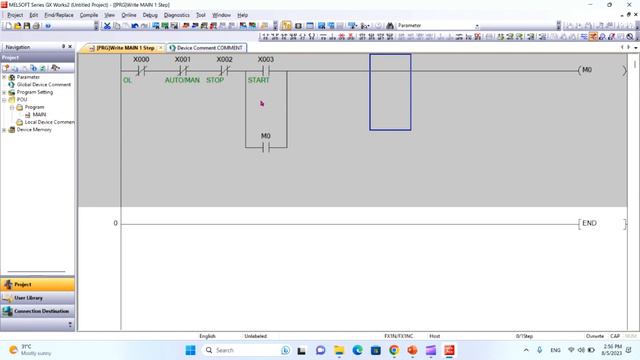Click the Global Device Comment icon

(x=11, y=84)
